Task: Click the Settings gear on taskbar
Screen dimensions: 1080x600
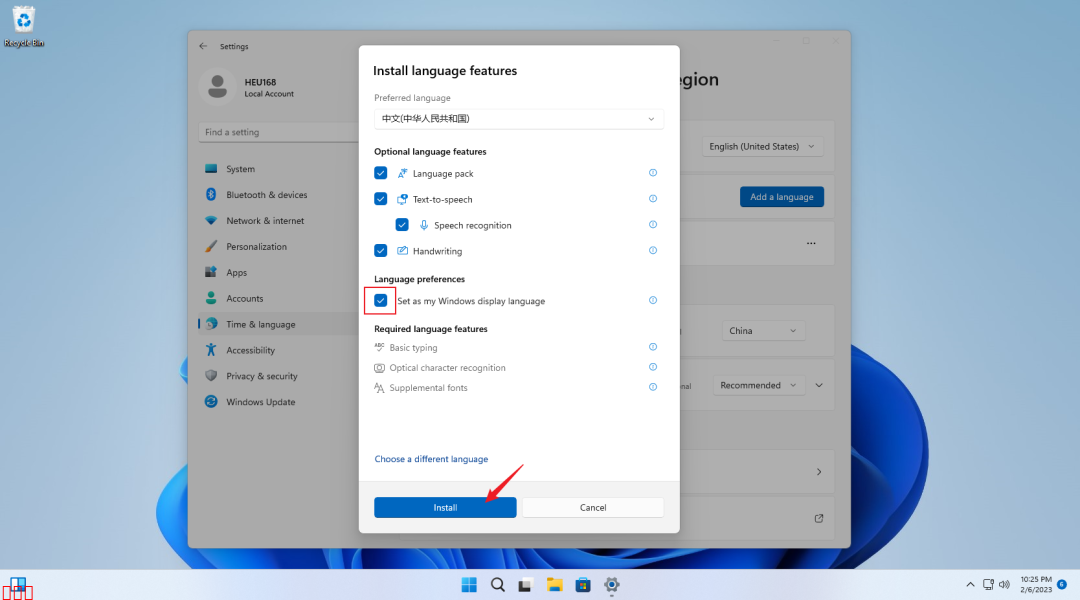Action: pyautogui.click(x=612, y=585)
